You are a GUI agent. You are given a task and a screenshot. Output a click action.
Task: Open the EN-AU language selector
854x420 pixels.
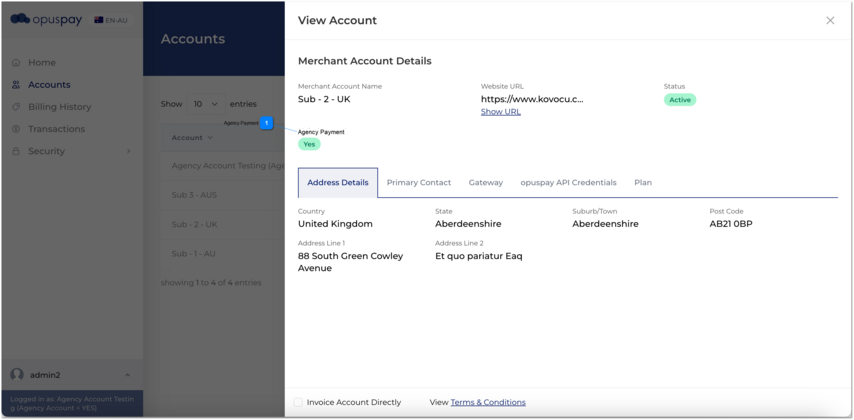tap(111, 20)
